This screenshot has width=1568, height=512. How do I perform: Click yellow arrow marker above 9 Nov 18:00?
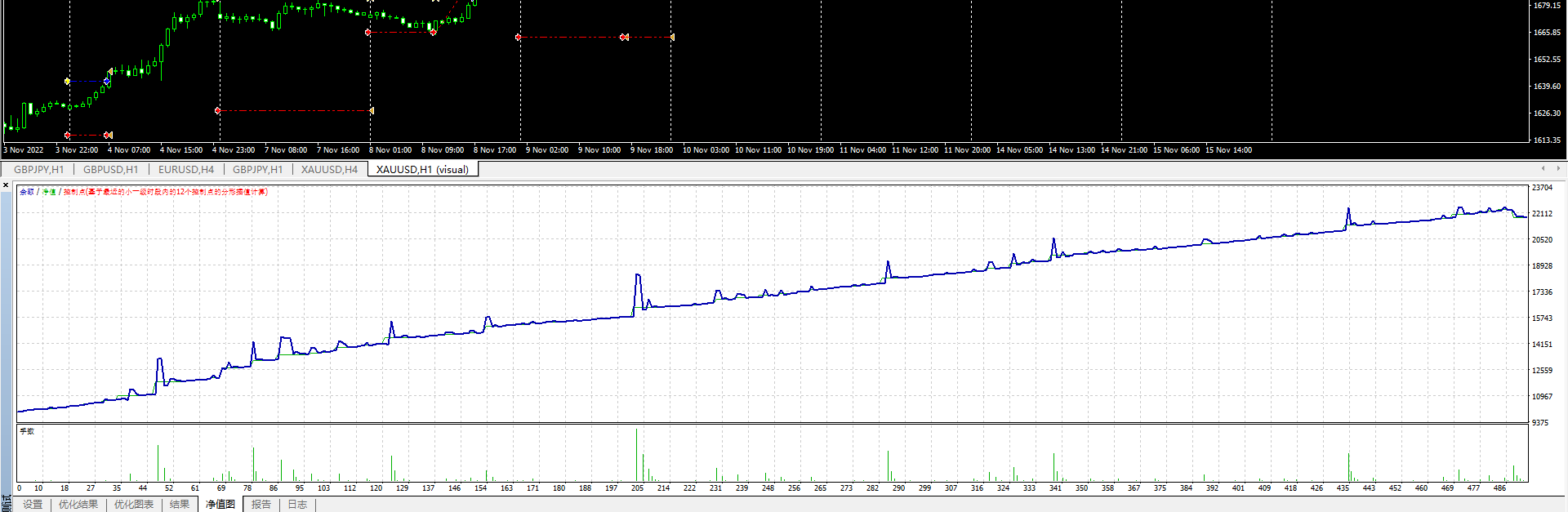672,38
